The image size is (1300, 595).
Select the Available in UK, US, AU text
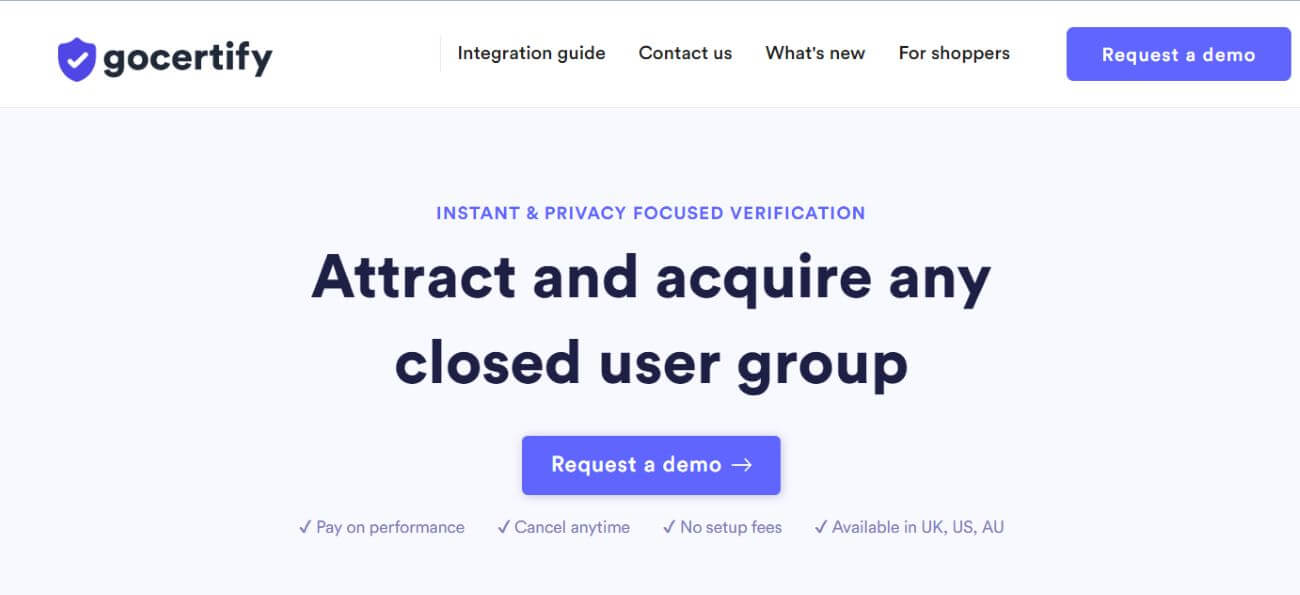[918, 527]
